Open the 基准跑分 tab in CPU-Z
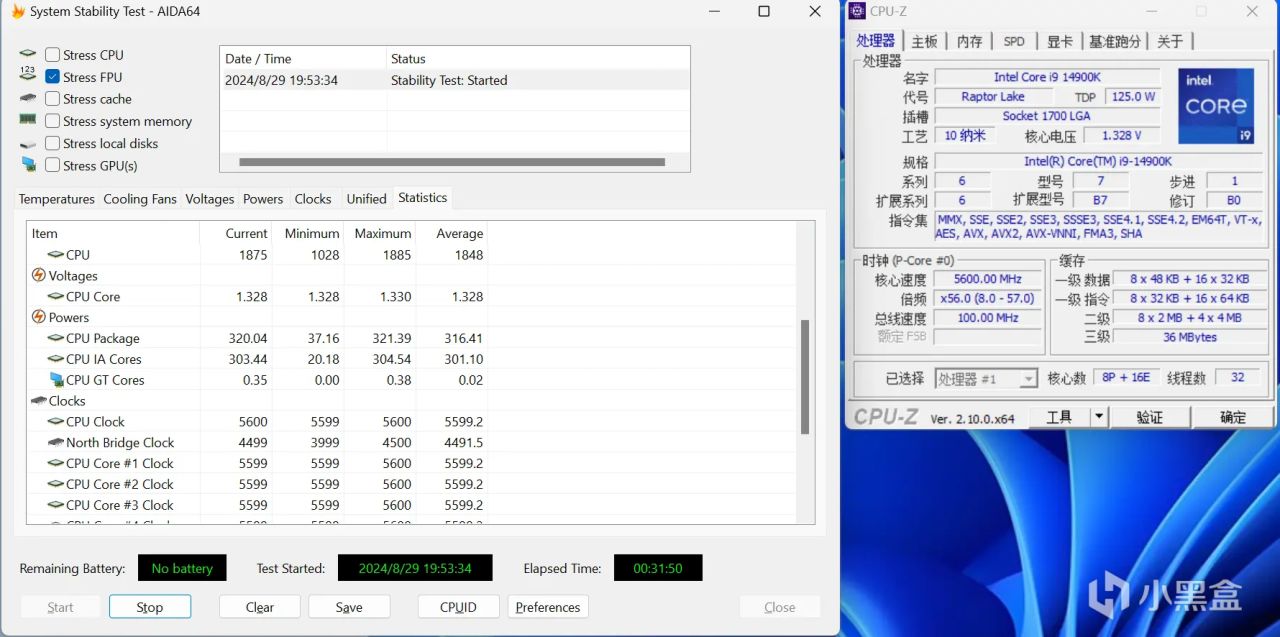 [x=1115, y=41]
